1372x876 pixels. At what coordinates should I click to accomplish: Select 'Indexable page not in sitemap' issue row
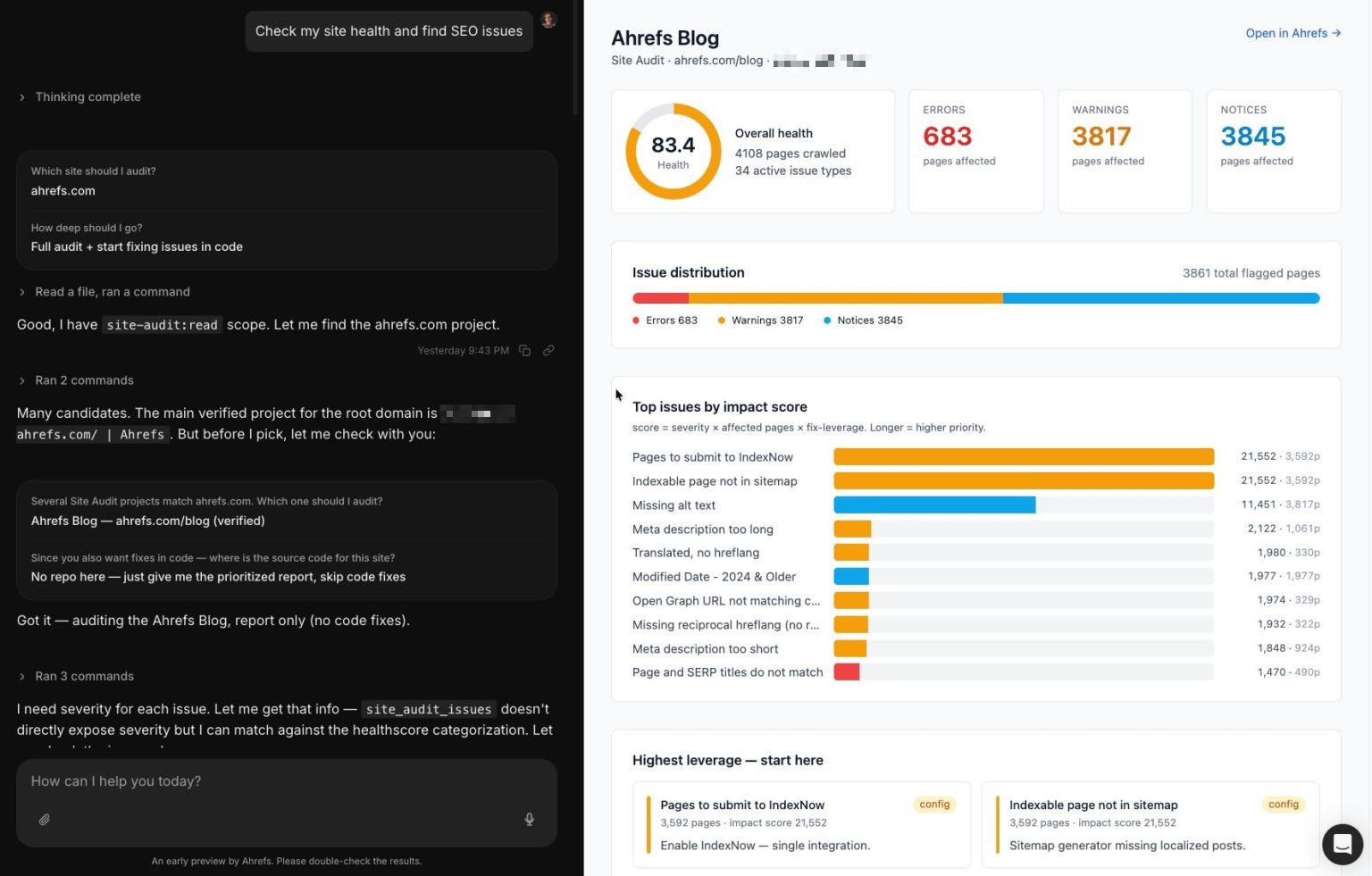click(975, 481)
